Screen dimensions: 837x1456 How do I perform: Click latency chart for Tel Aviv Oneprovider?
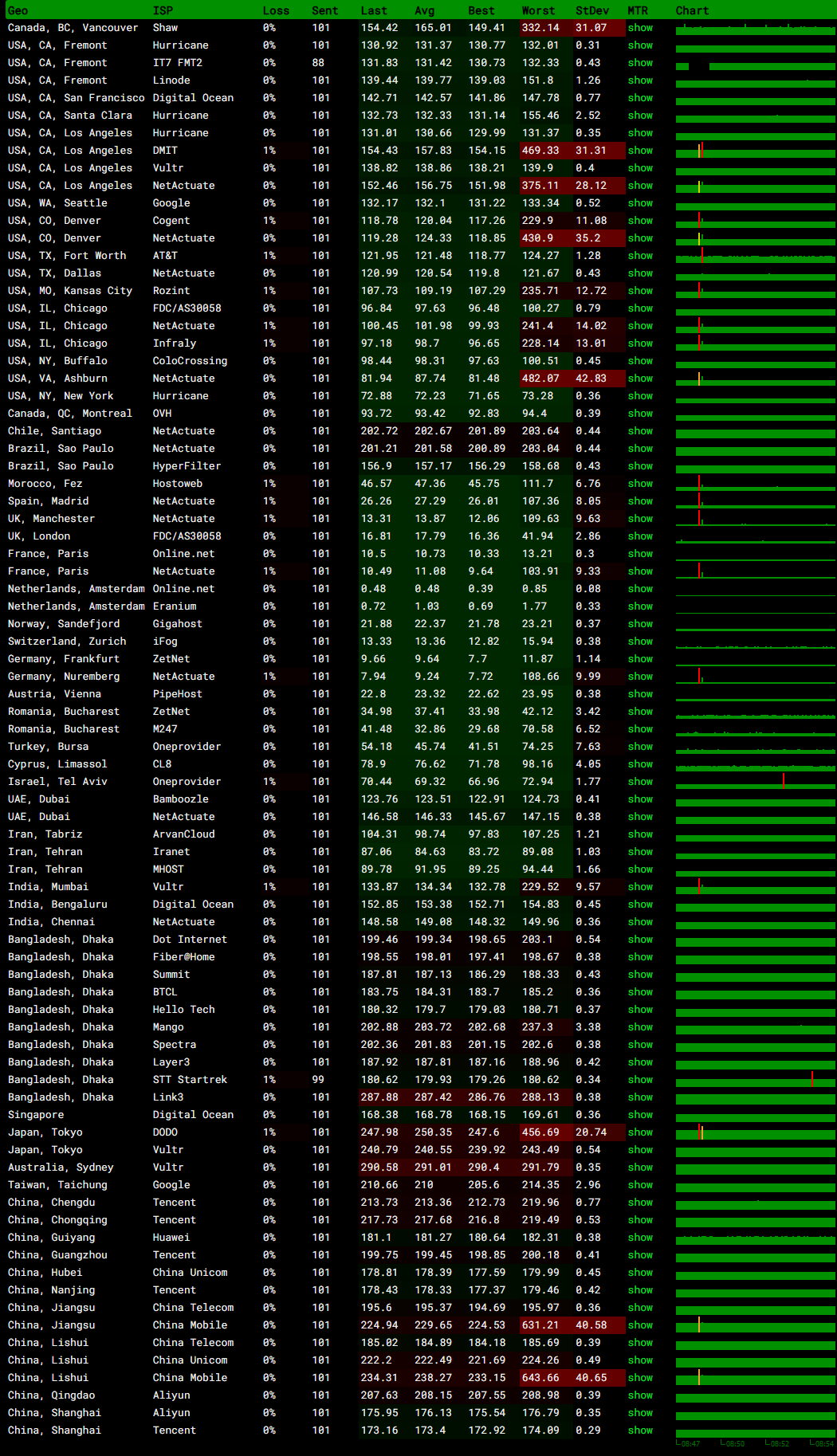(754, 782)
